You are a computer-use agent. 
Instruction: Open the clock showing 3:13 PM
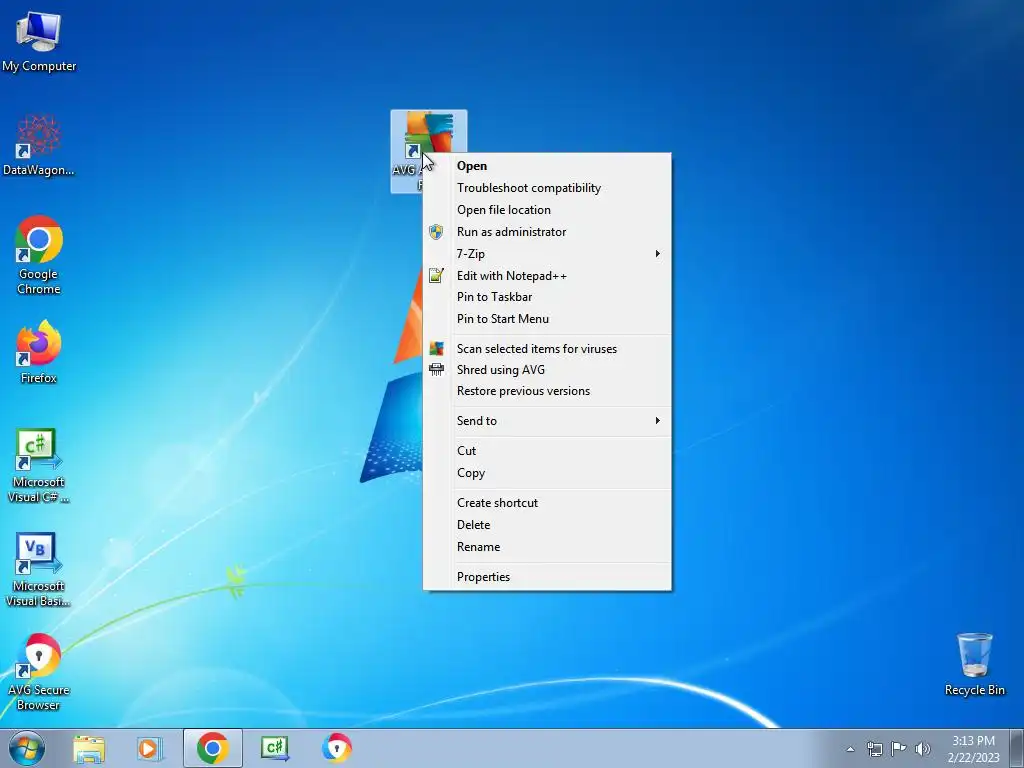pos(973,748)
